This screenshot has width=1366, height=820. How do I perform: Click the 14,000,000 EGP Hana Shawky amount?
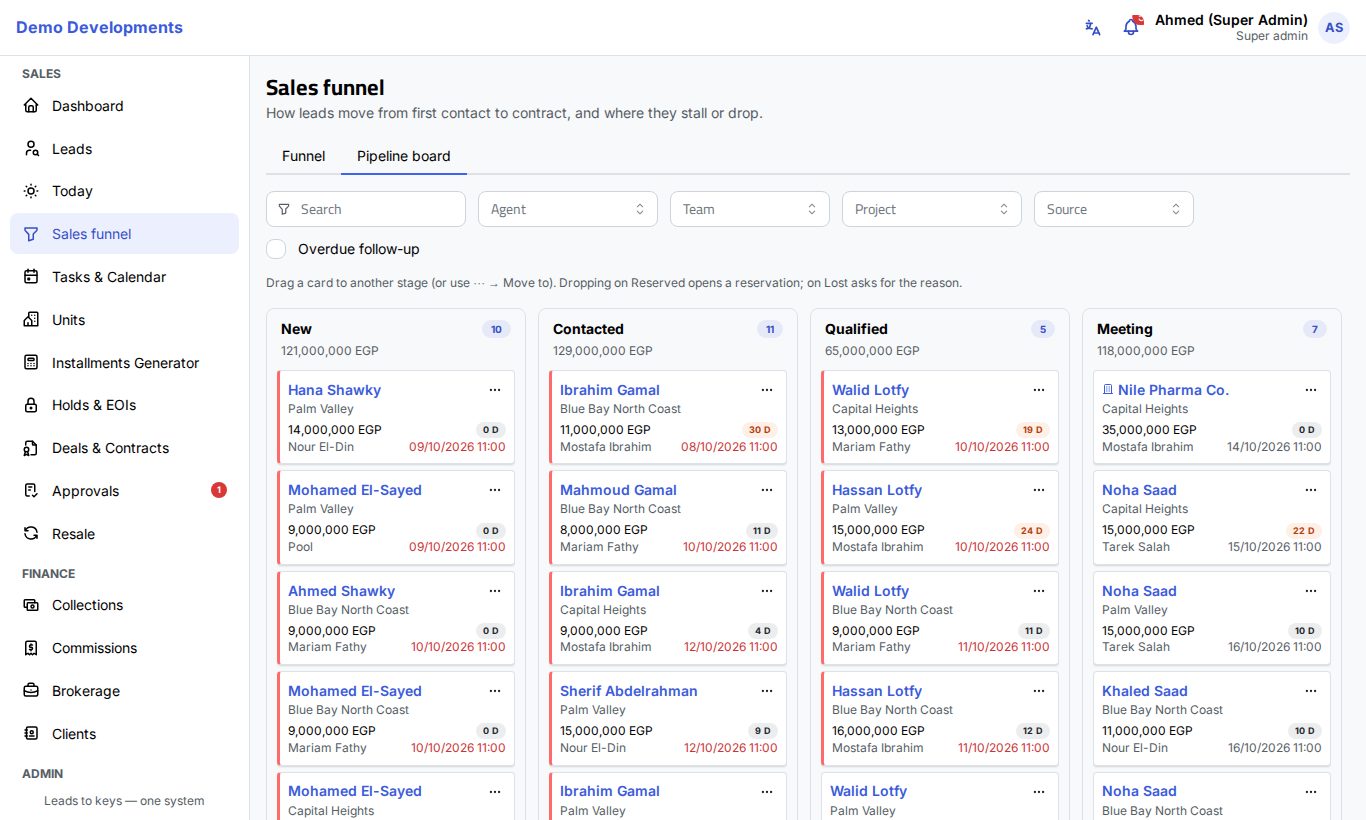click(335, 430)
